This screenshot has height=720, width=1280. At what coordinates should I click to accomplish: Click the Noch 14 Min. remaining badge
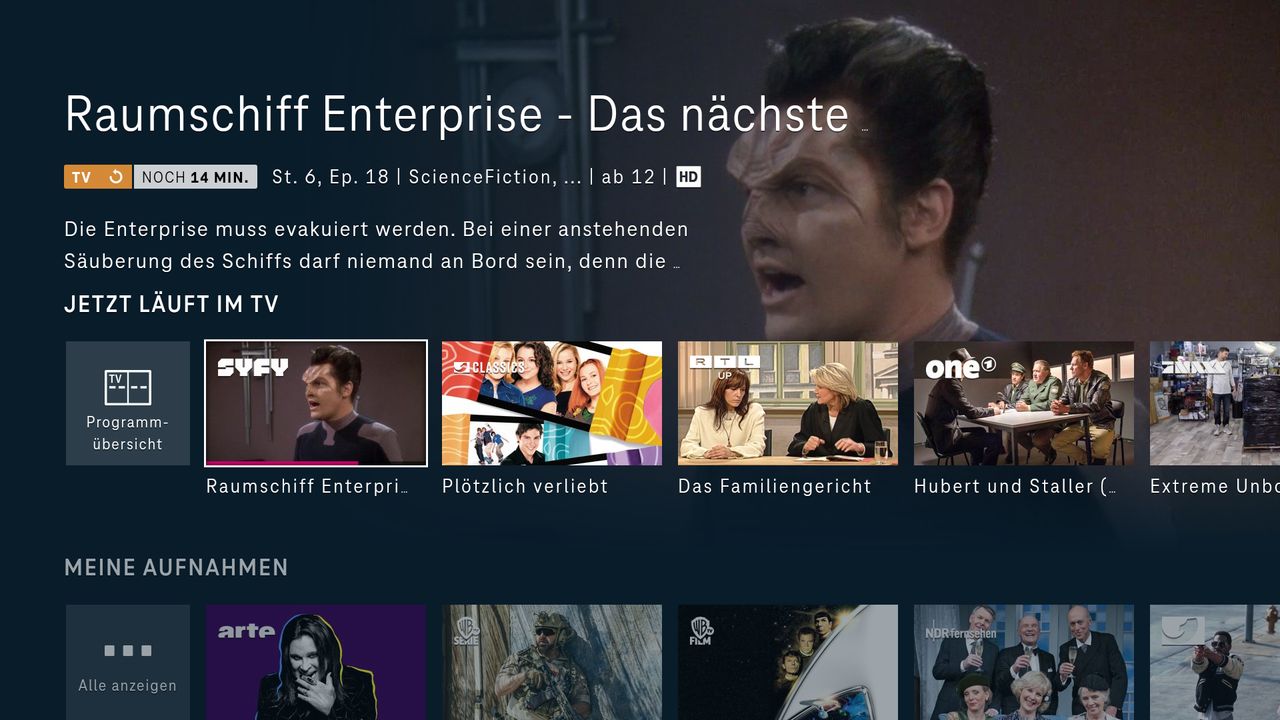point(196,177)
